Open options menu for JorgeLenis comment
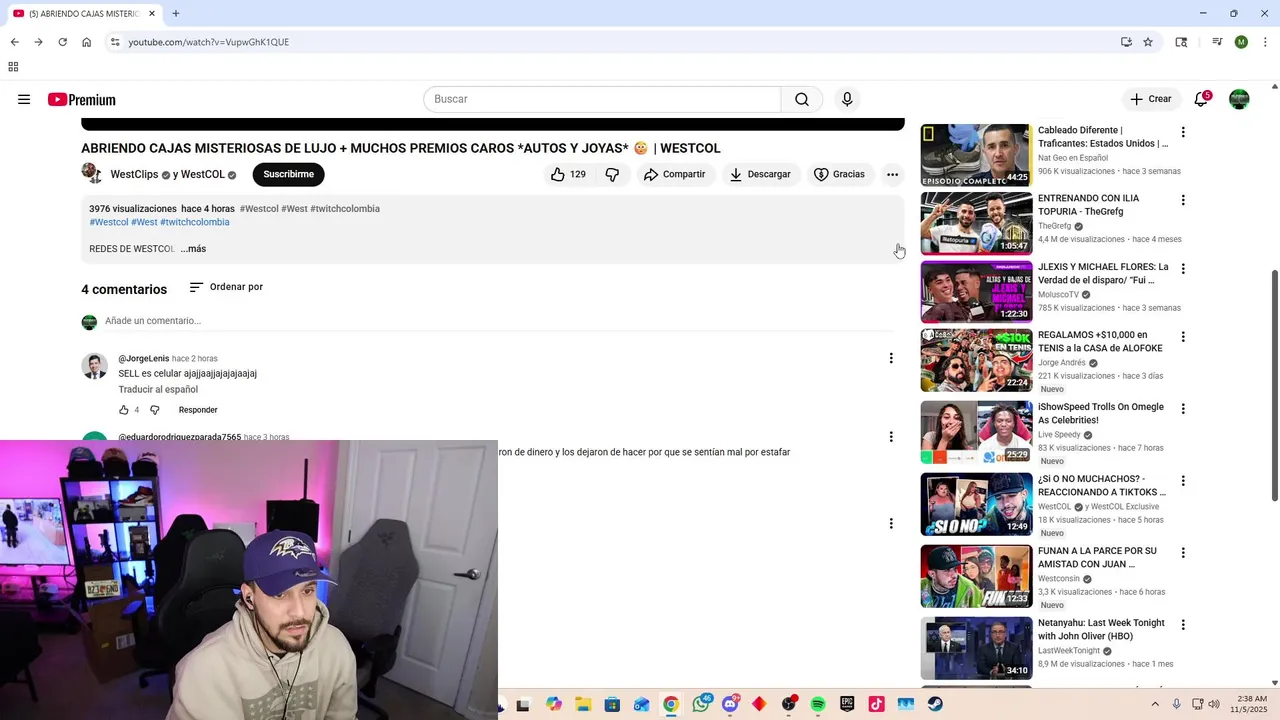 [x=891, y=358]
